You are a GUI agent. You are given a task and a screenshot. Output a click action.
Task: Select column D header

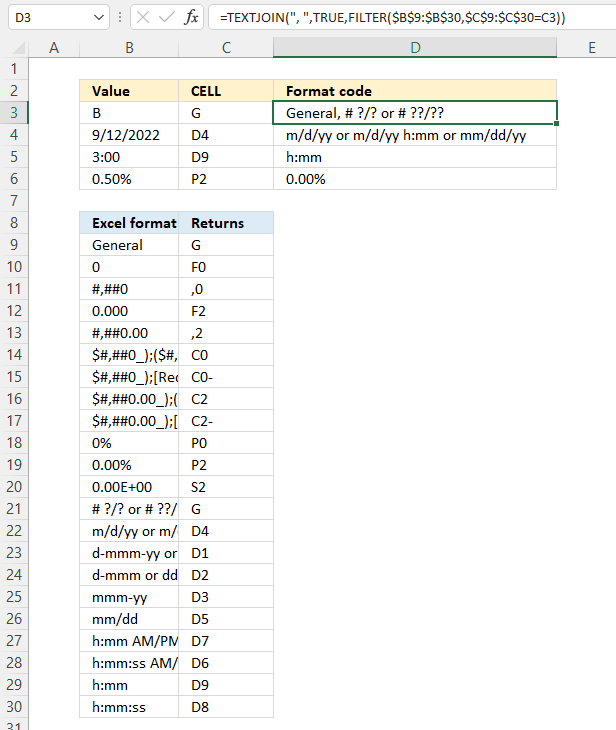(x=415, y=47)
